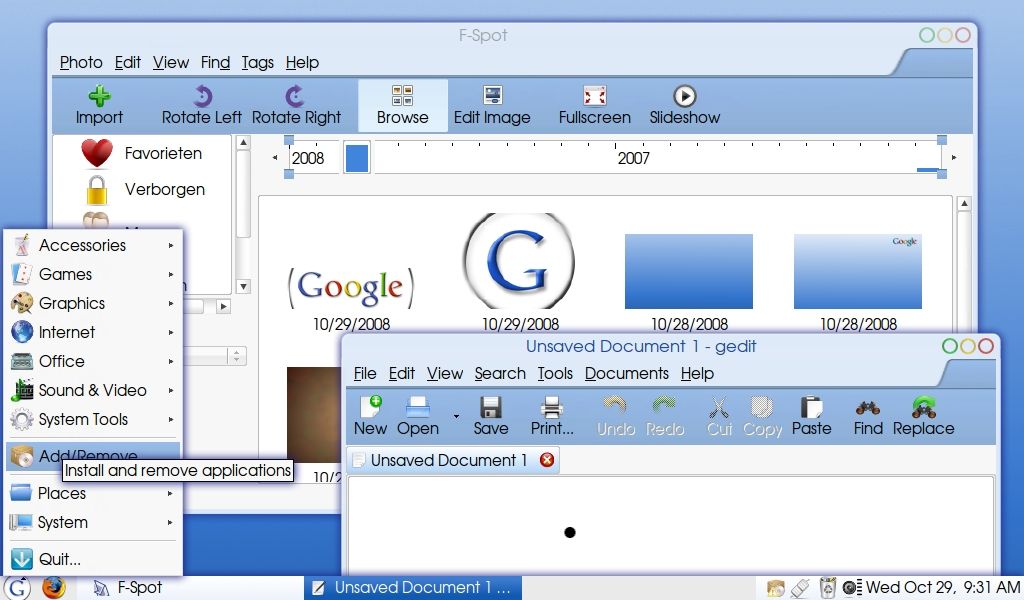Viewport: 1024px width, 600px height.
Task: Open the Tags menu in F-Spot
Action: point(257,63)
